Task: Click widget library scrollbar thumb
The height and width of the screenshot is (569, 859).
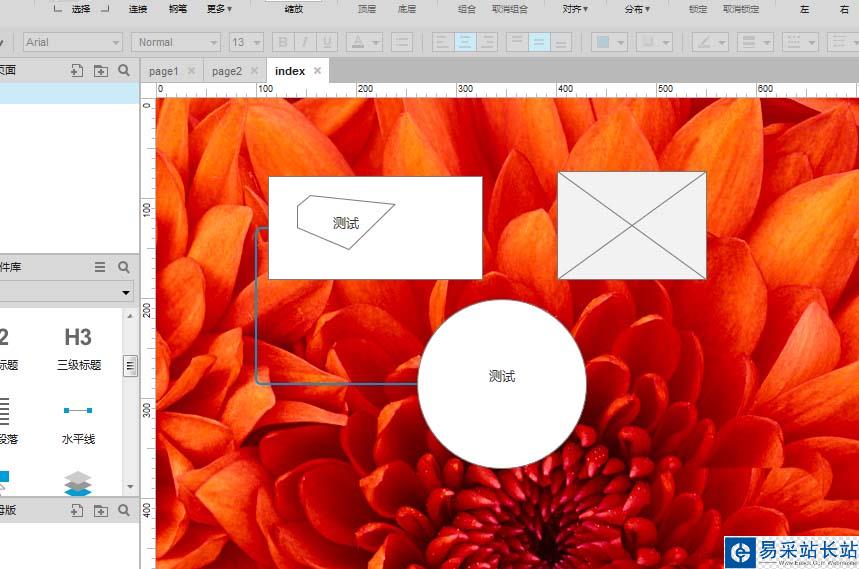Action: pyautogui.click(x=130, y=366)
